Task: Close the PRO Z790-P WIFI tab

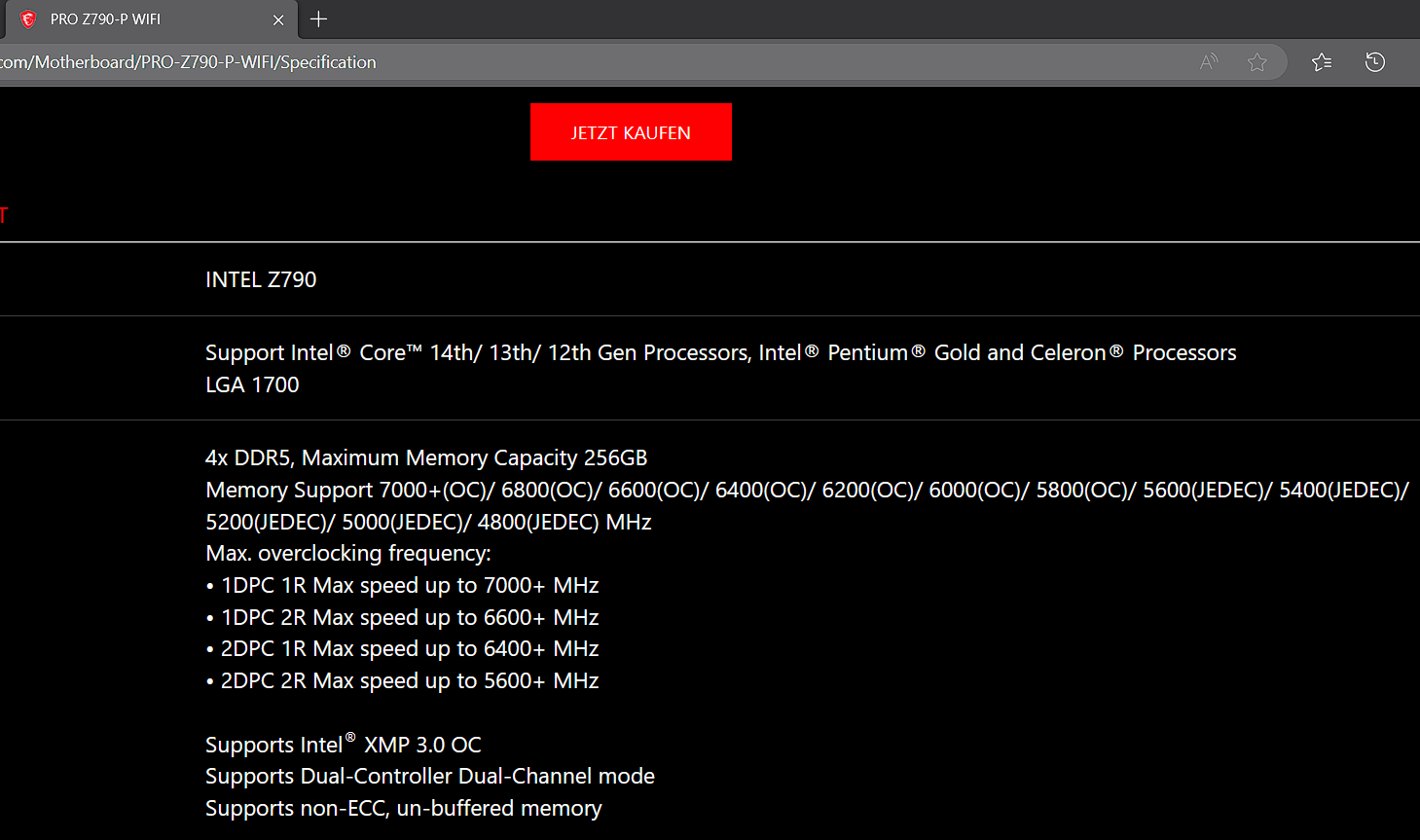Action: pyautogui.click(x=278, y=19)
